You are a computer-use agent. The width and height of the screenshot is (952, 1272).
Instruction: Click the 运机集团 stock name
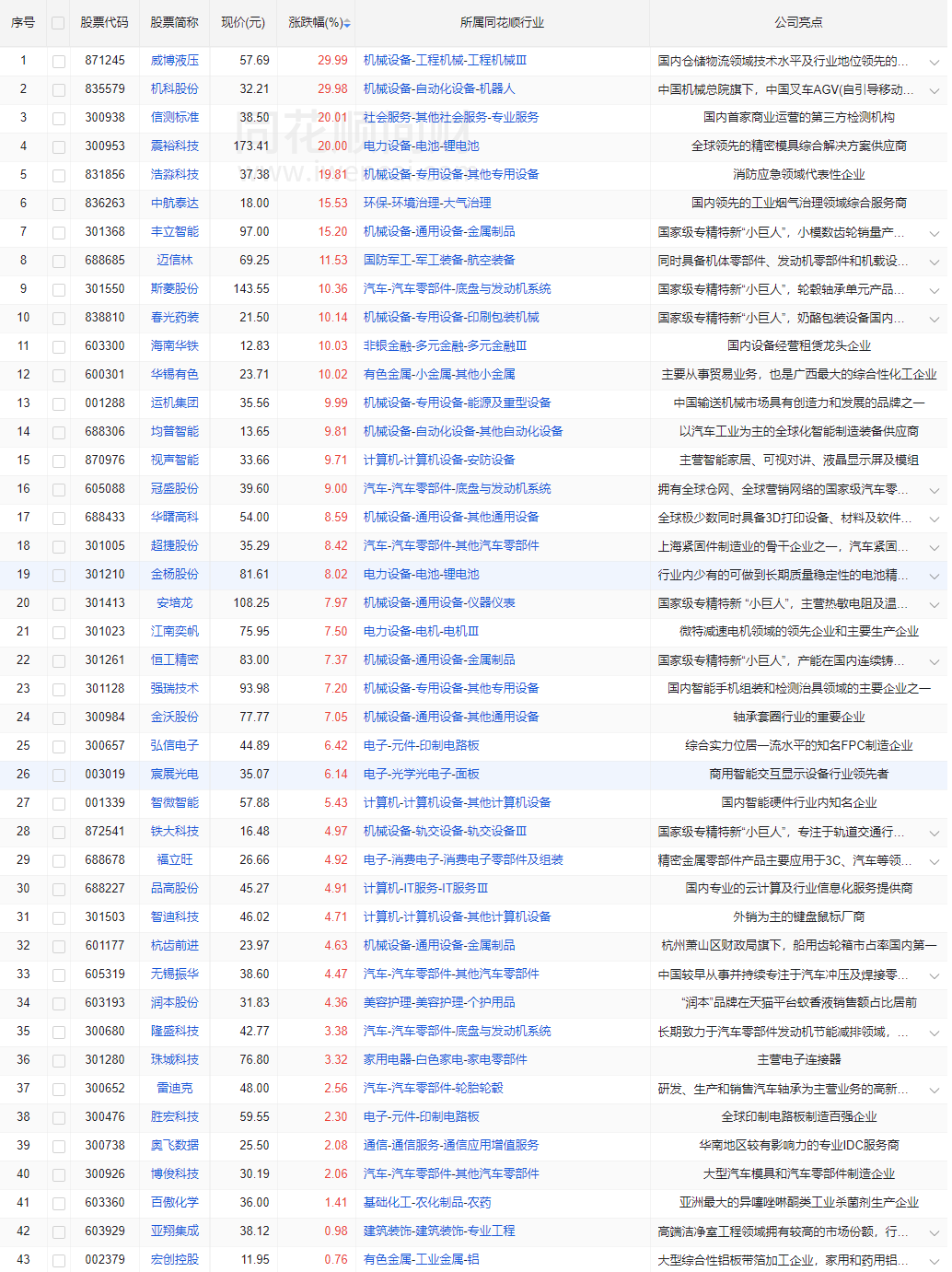point(175,403)
